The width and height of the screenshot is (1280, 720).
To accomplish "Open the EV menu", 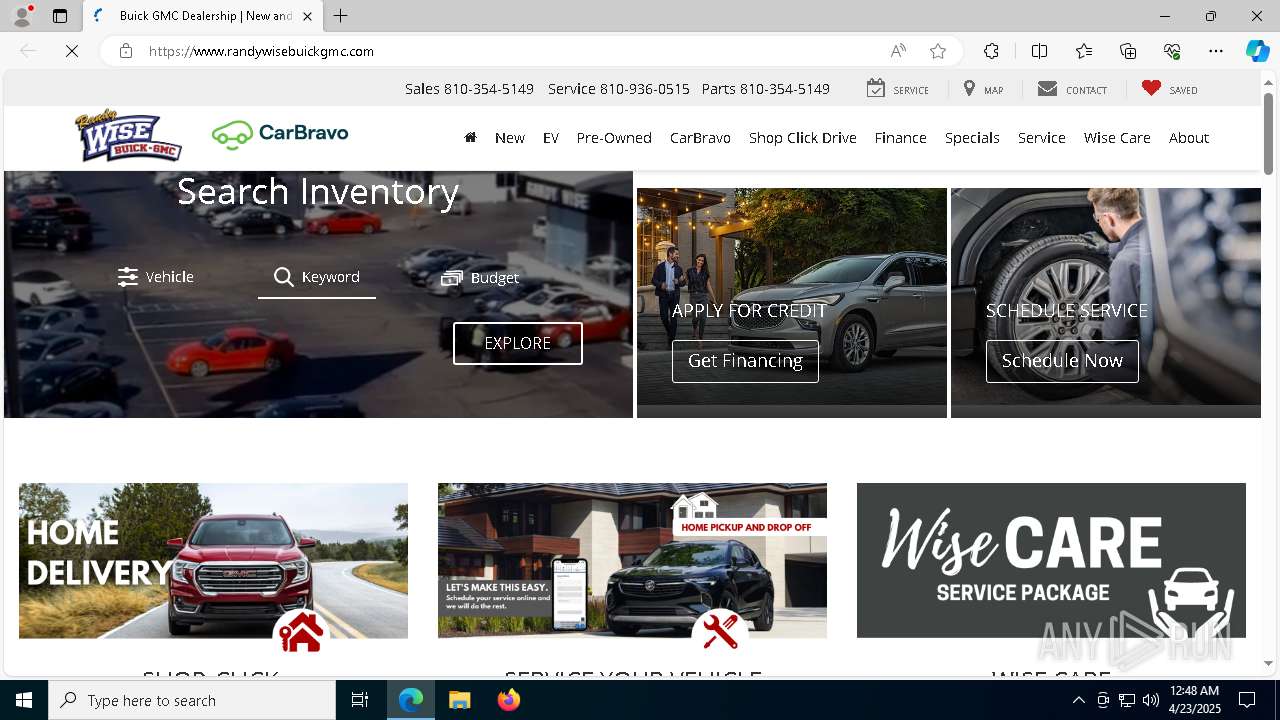I will (x=551, y=138).
